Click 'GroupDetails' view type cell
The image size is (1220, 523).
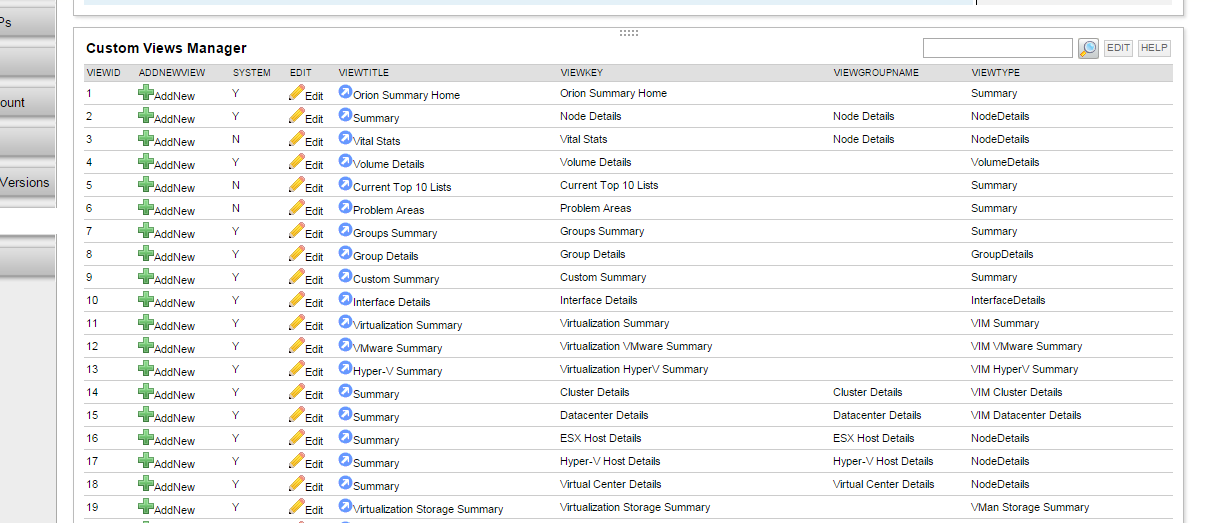click(x=1002, y=254)
